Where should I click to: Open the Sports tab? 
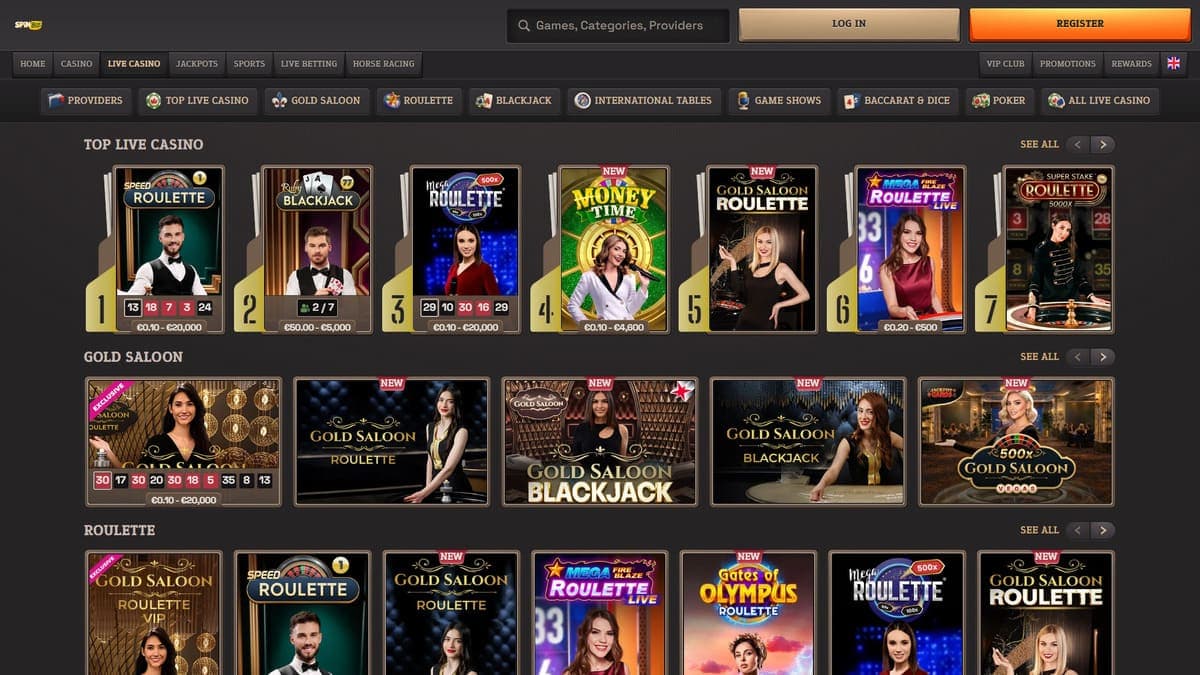pos(249,64)
